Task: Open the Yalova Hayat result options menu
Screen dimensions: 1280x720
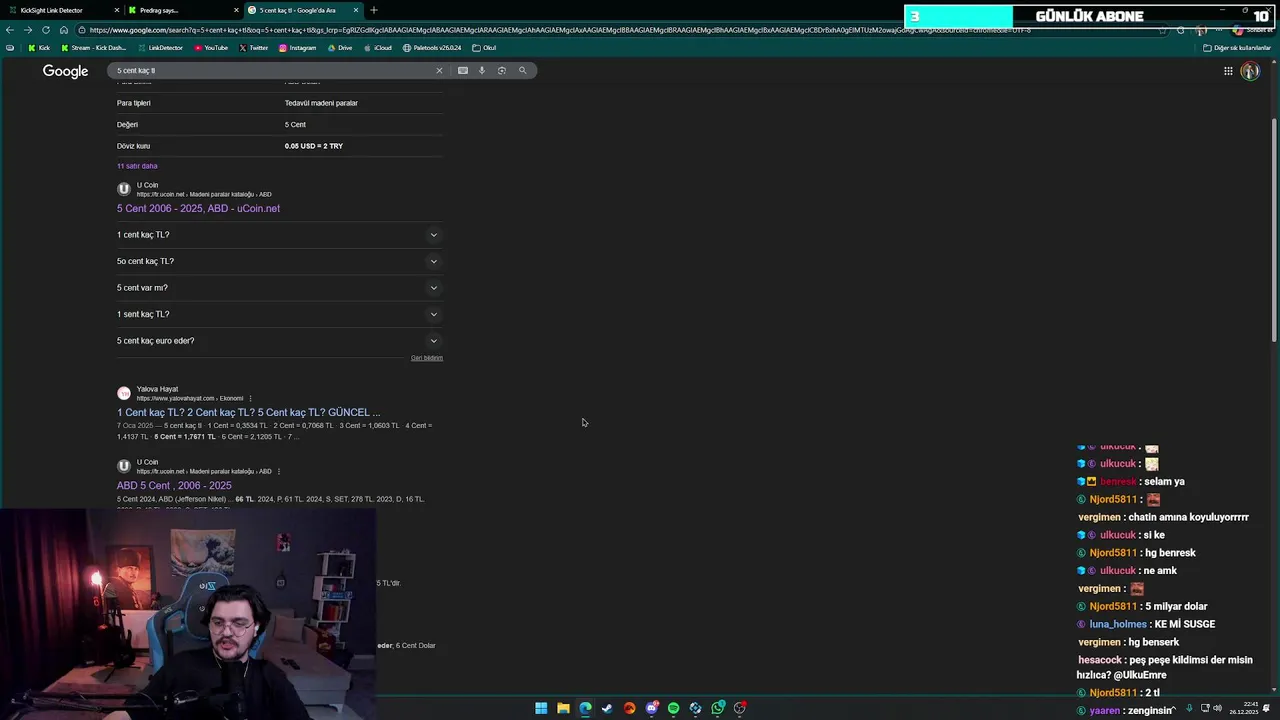Action: (x=251, y=399)
